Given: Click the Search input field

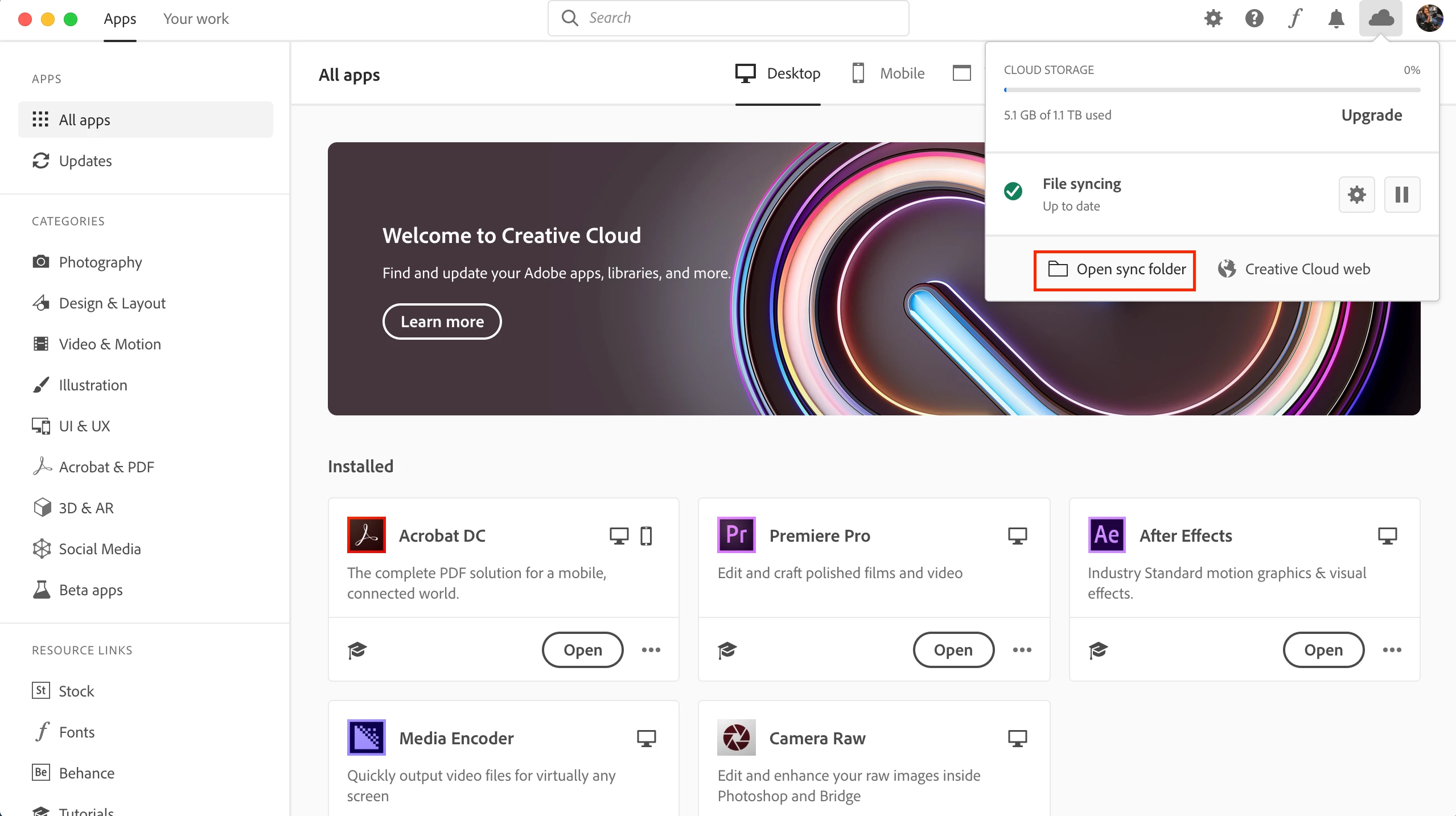Looking at the screenshot, I should click(729, 18).
